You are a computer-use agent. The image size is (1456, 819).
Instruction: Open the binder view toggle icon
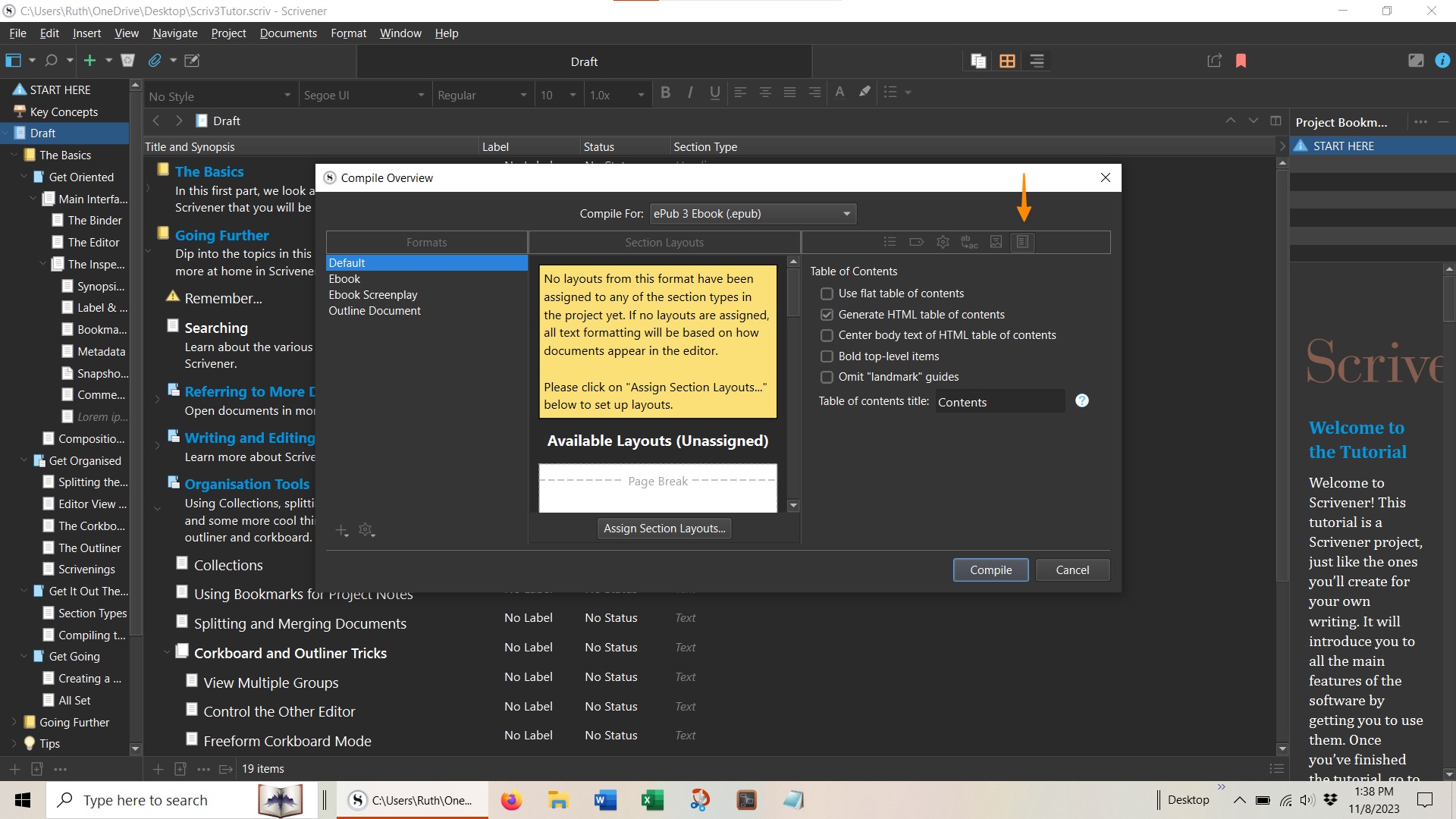click(x=13, y=61)
